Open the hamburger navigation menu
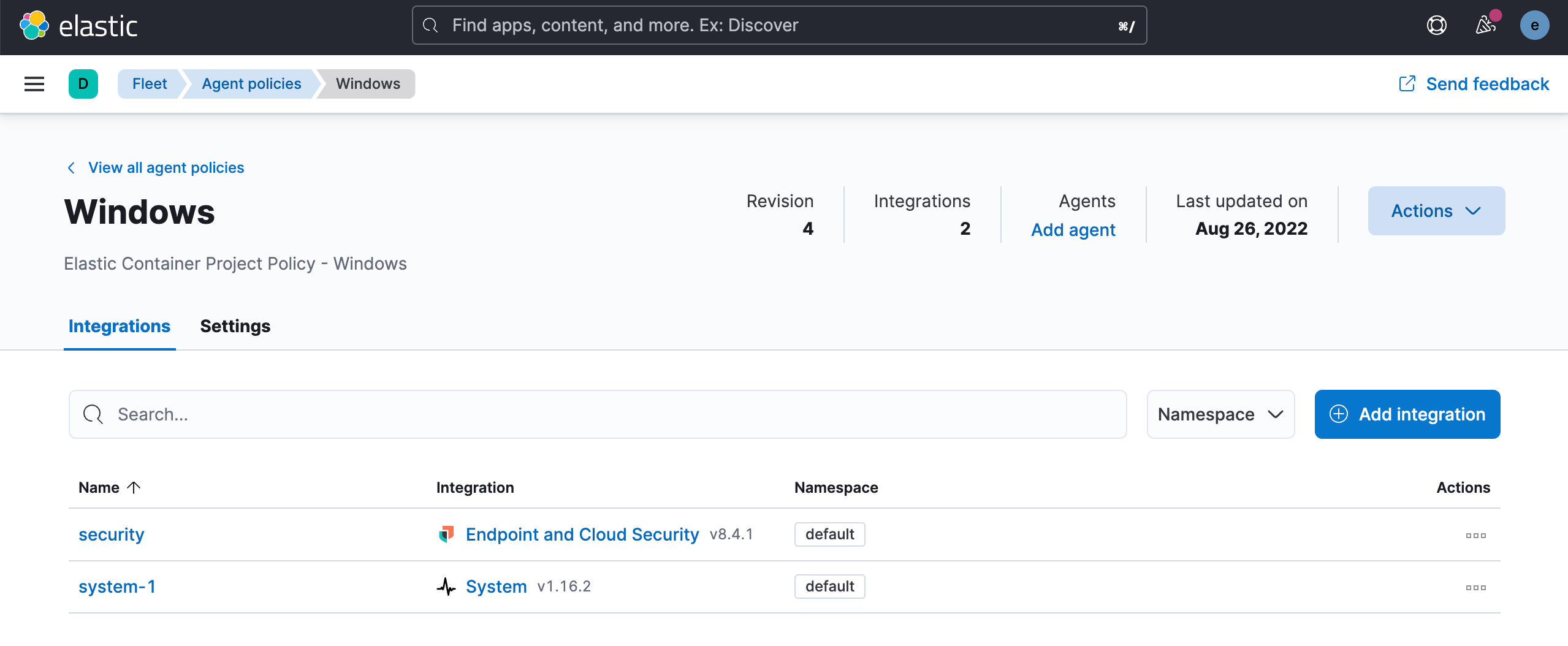 coord(34,84)
